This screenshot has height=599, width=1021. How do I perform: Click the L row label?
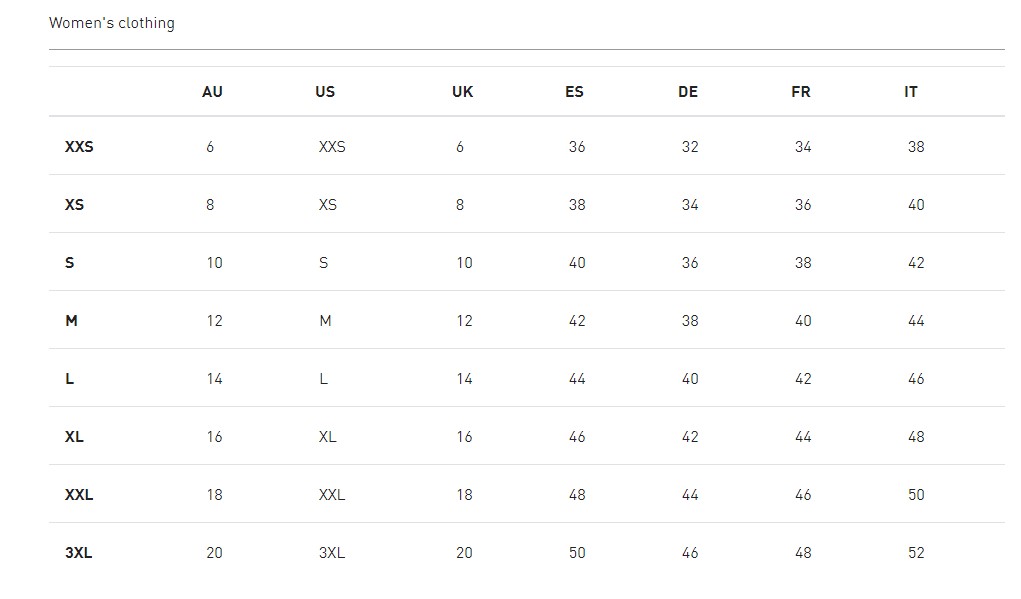69,379
